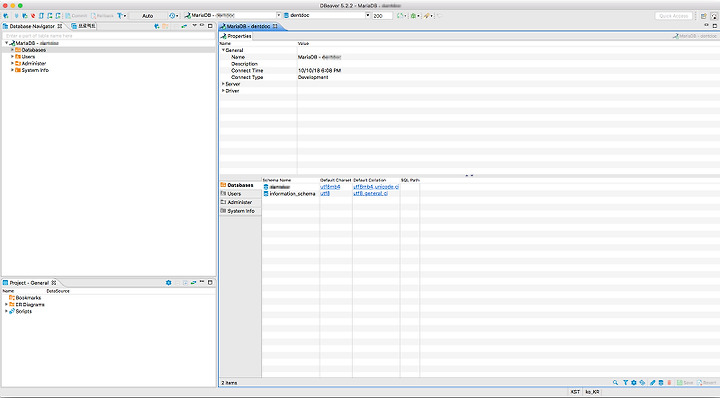Click the result set limit field showing 200
Image resolution: width=720 pixels, height=398 pixels.
[382, 16]
